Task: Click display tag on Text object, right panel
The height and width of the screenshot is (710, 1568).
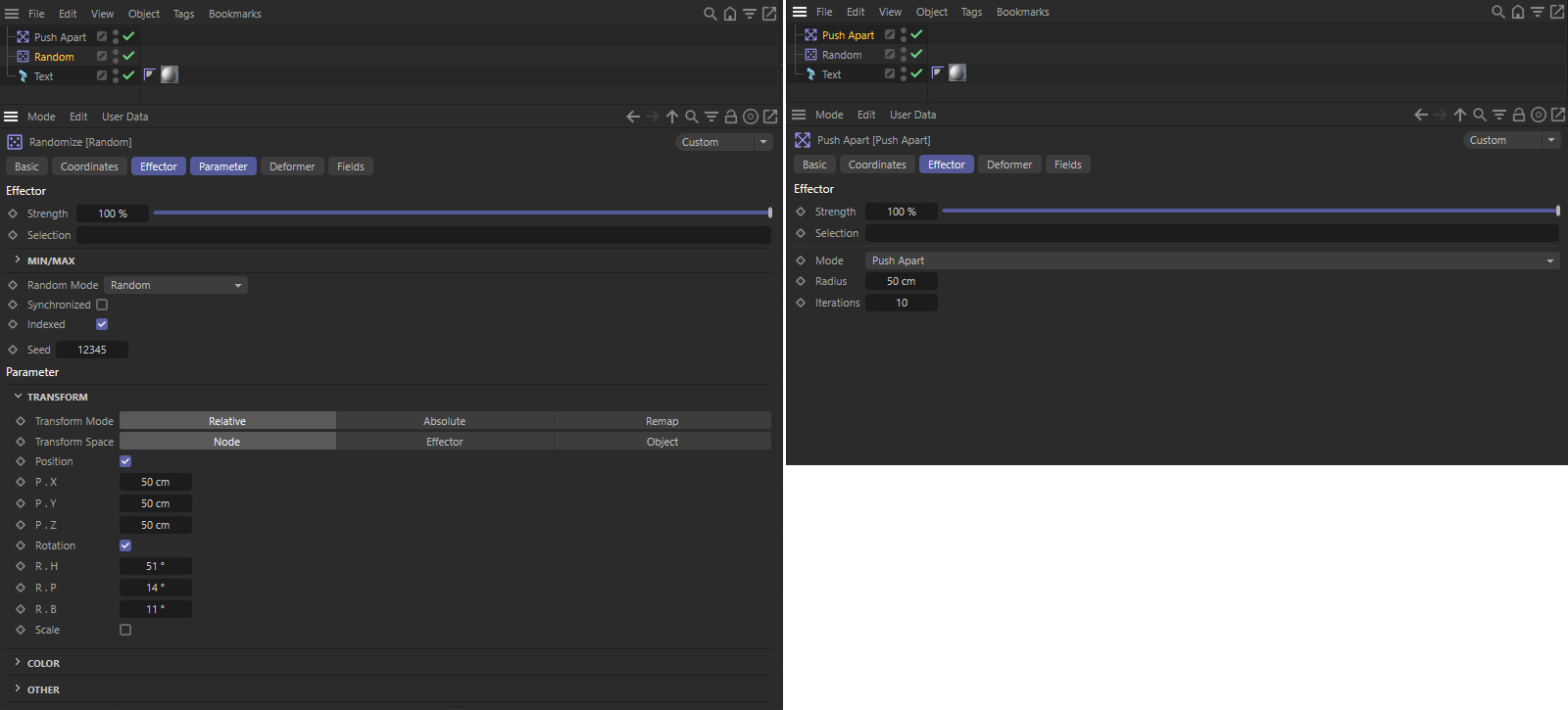Action: pyautogui.click(x=938, y=72)
